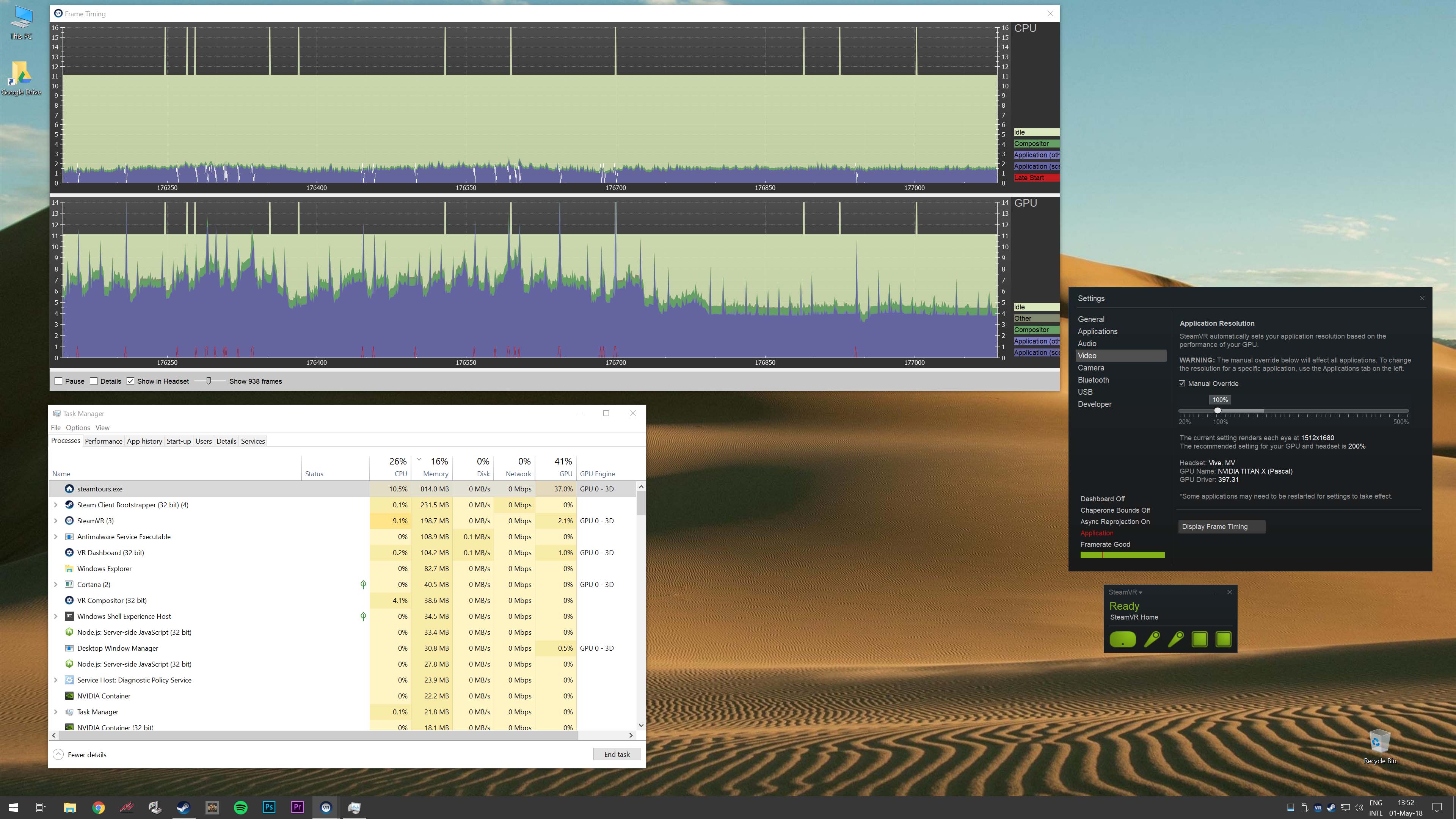
Task: Switch to the Performance tab
Action: (103, 441)
